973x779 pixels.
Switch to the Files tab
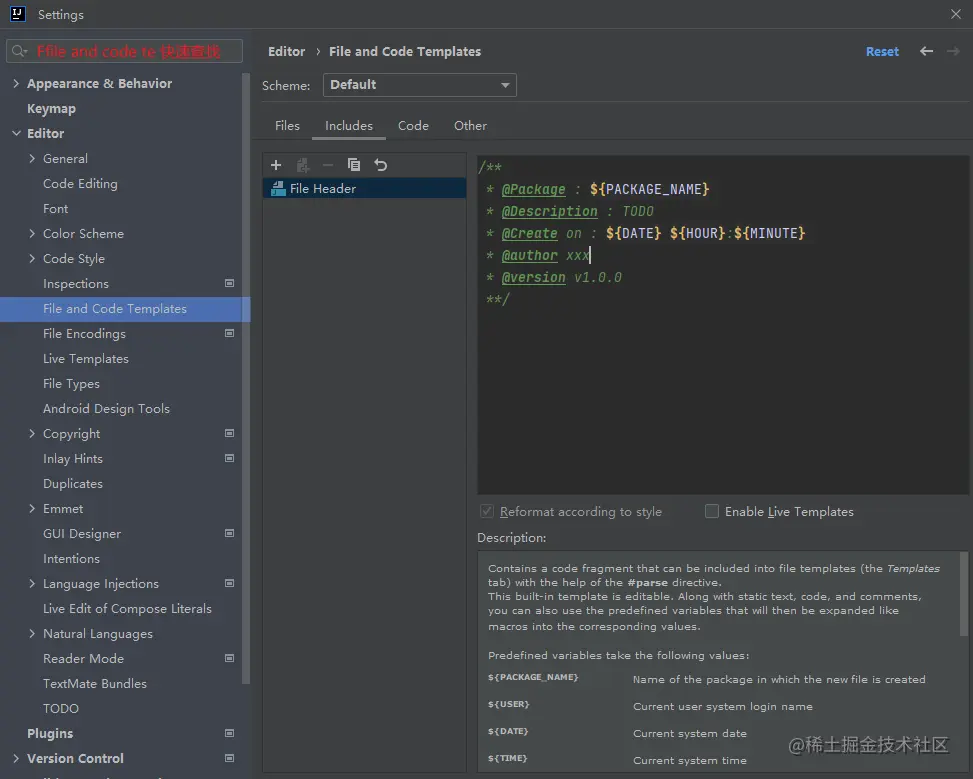point(287,125)
